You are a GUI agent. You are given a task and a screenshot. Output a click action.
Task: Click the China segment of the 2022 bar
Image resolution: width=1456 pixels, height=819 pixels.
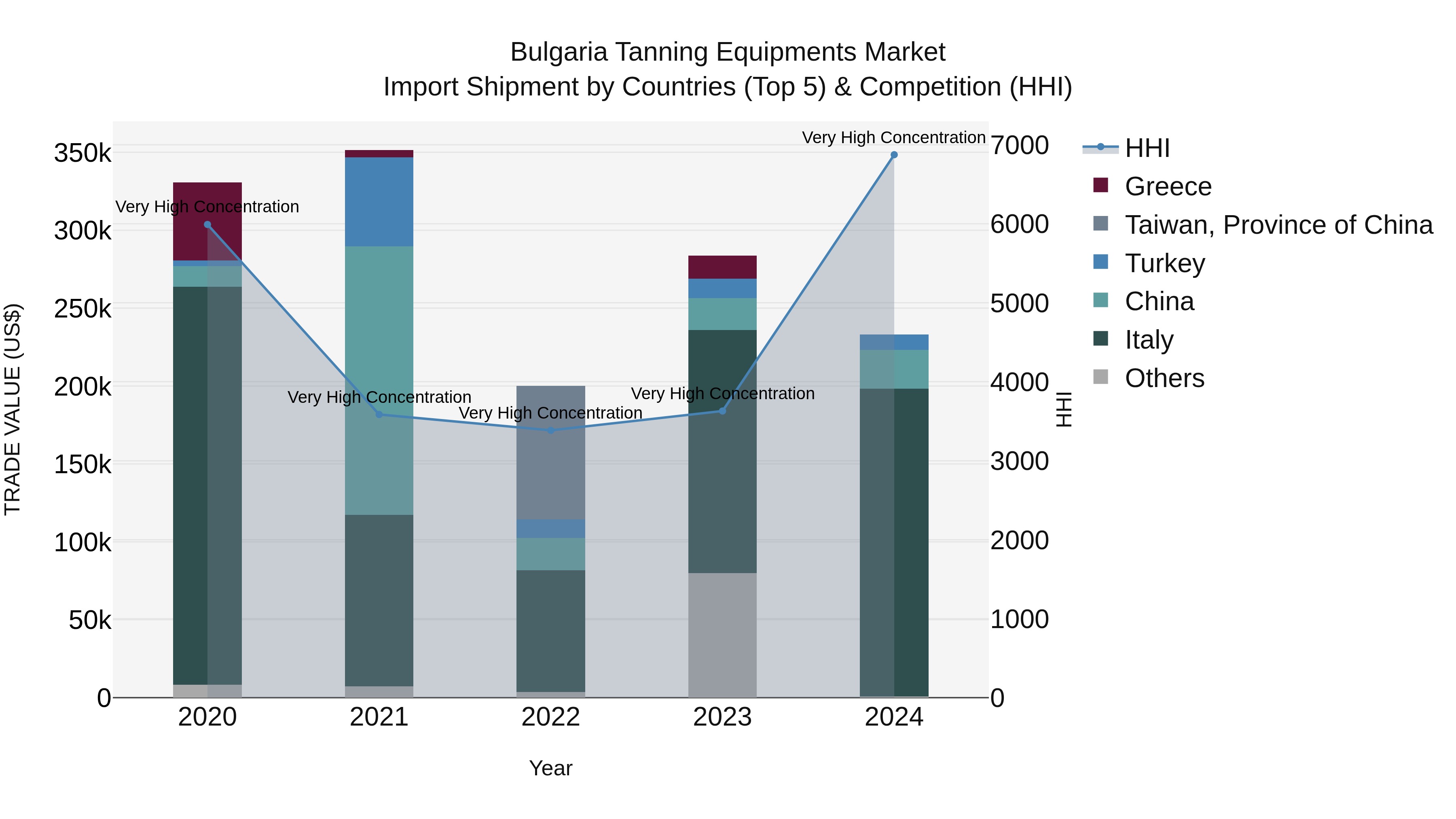551,554
